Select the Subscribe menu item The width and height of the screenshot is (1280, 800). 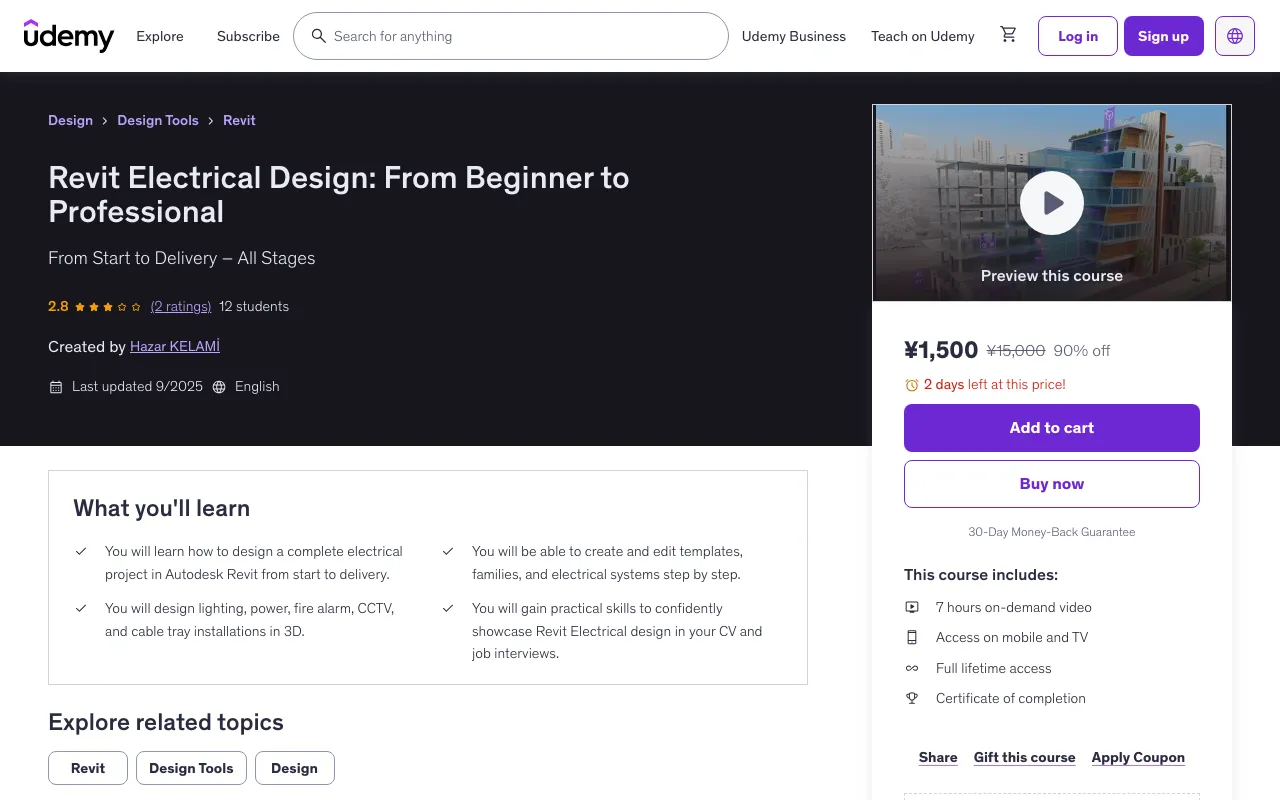click(248, 36)
